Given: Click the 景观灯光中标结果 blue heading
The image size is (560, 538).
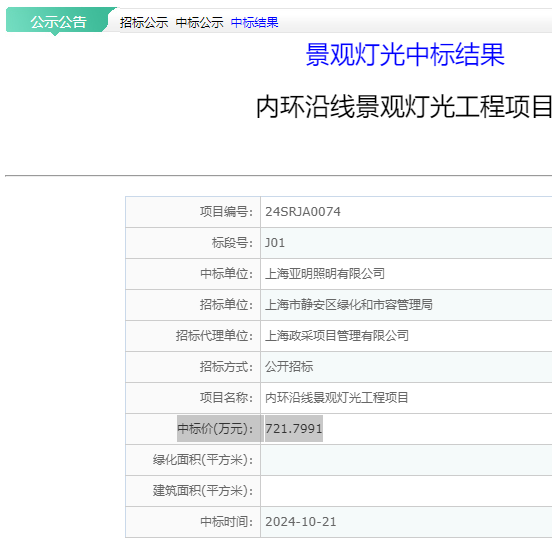Looking at the screenshot, I should pos(405,55).
